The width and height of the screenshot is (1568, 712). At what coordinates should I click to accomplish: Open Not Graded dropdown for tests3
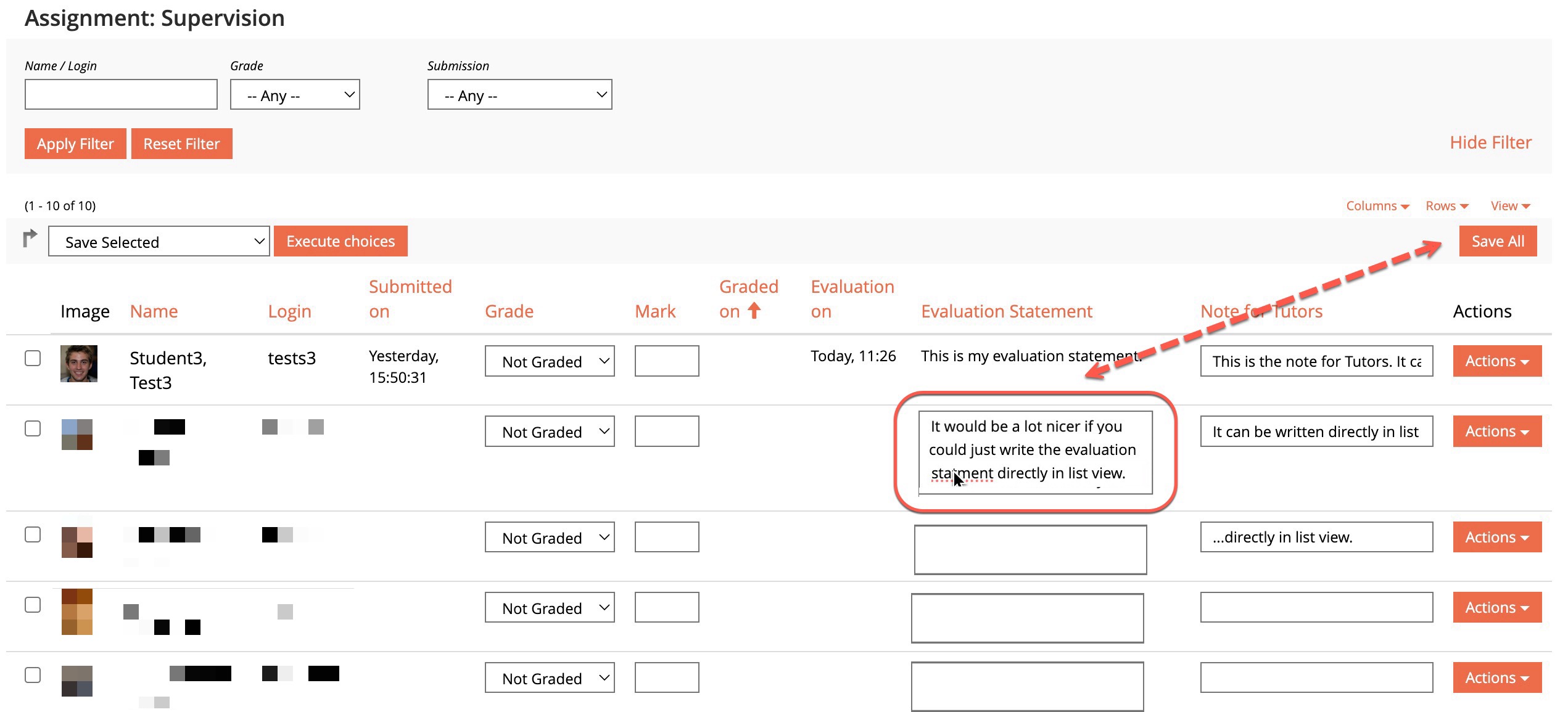click(x=549, y=361)
